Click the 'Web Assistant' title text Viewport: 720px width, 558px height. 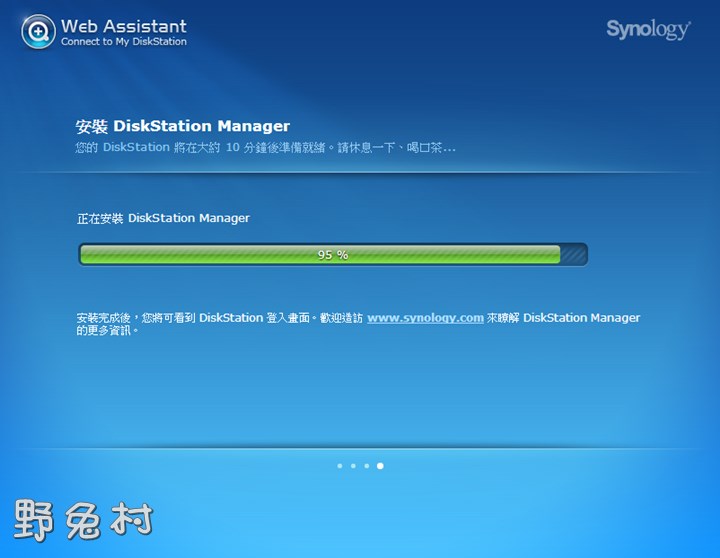click(124, 26)
